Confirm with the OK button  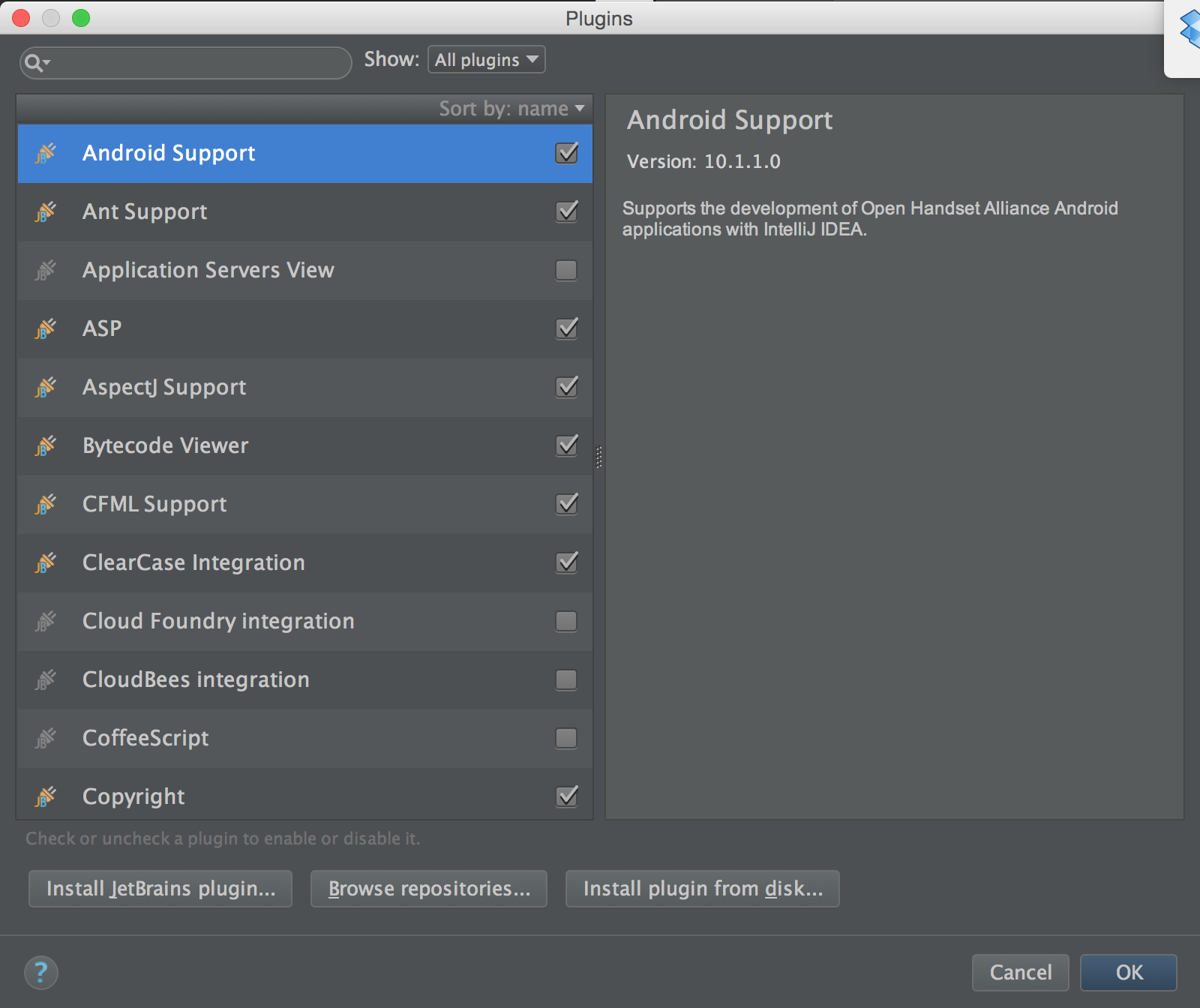coord(1129,973)
